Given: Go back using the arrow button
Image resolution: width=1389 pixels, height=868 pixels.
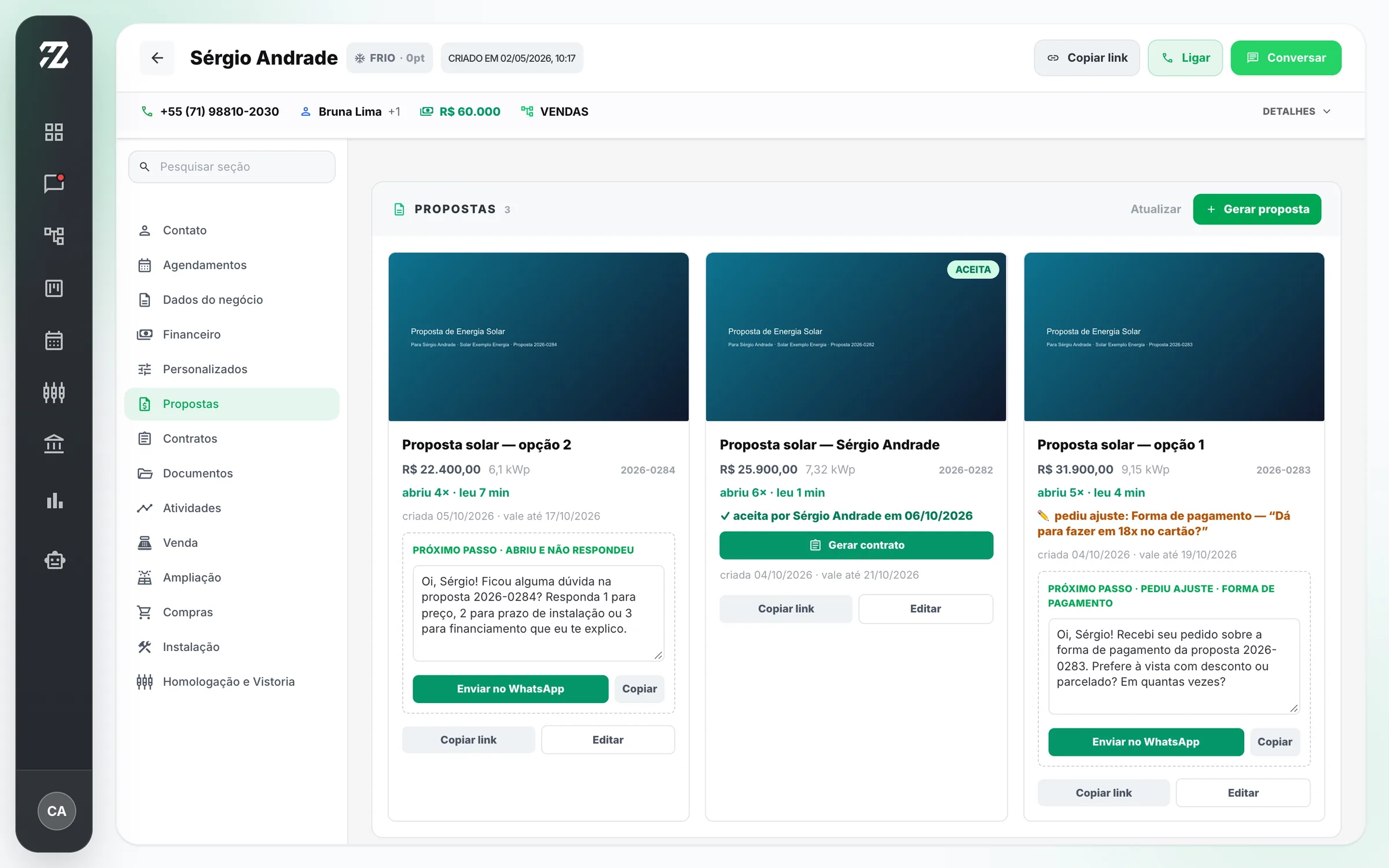Looking at the screenshot, I should coord(157,58).
